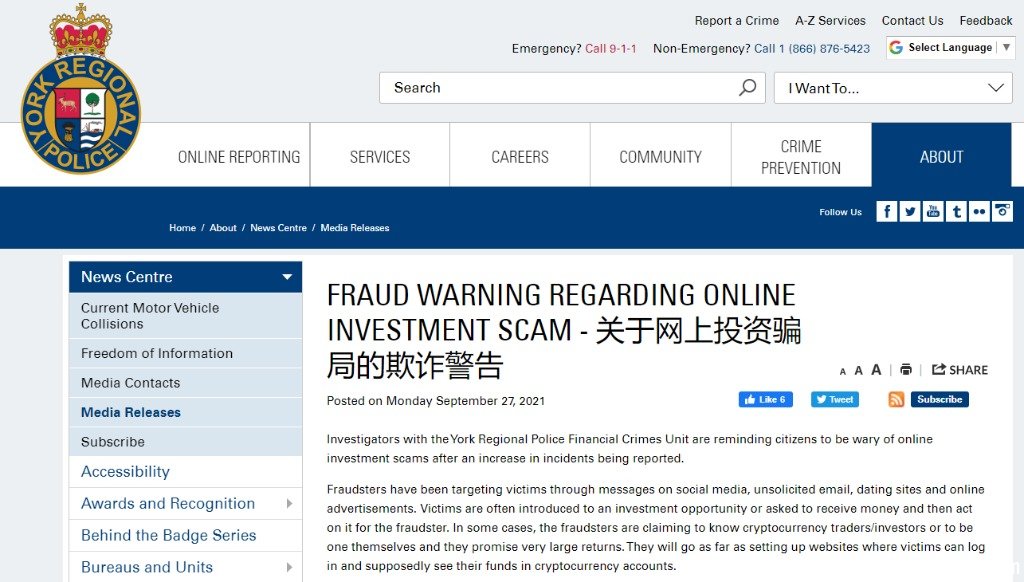Viewport: 1024px width, 582px height.
Task: Expand Awards and Recognition submenu arrow
Action: 289,504
